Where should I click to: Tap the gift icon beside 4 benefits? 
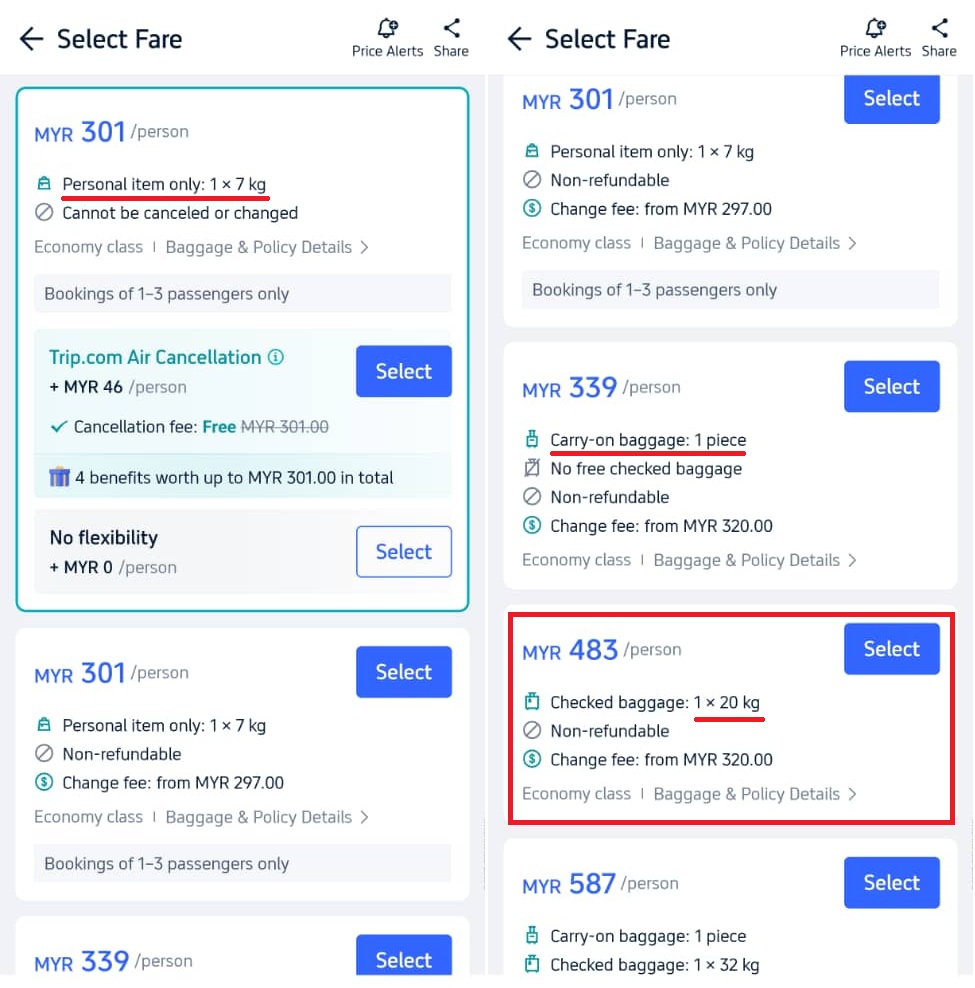pyautogui.click(x=60, y=478)
